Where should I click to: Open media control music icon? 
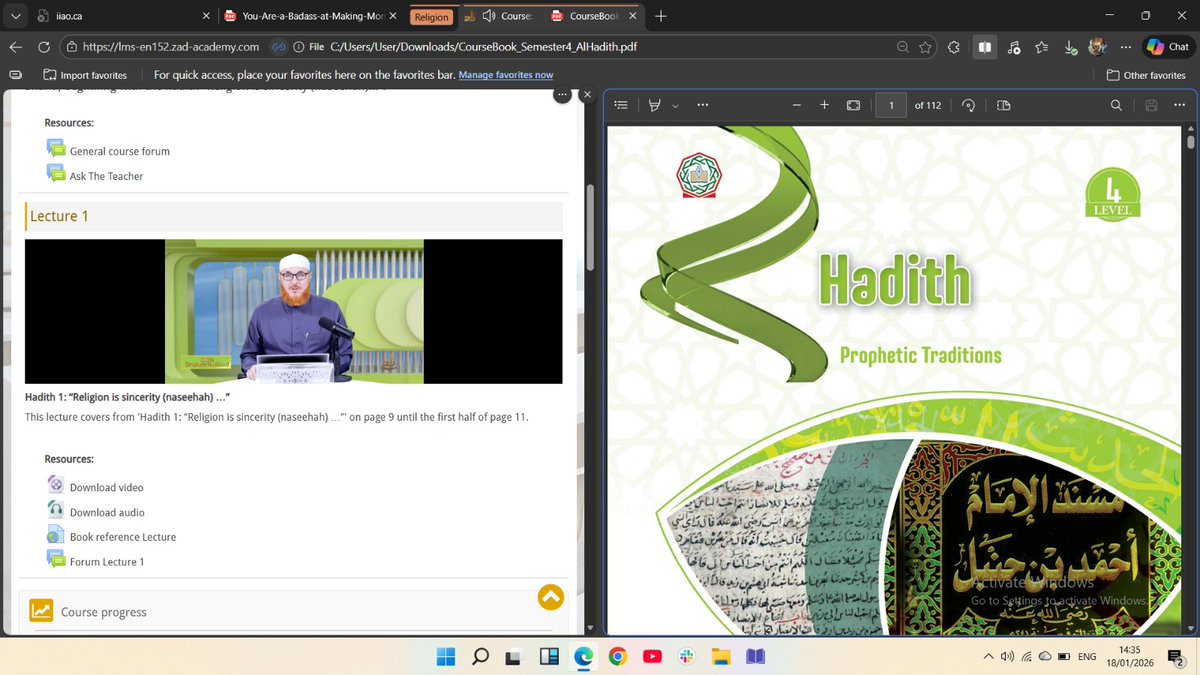point(1014,47)
